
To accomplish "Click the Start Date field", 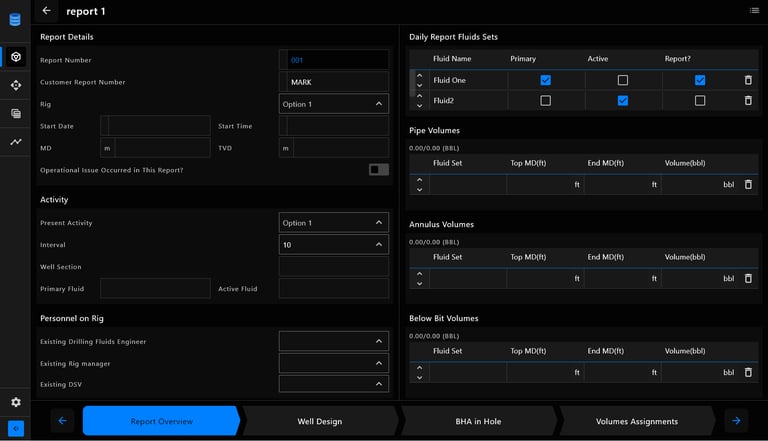I will click(x=155, y=126).
